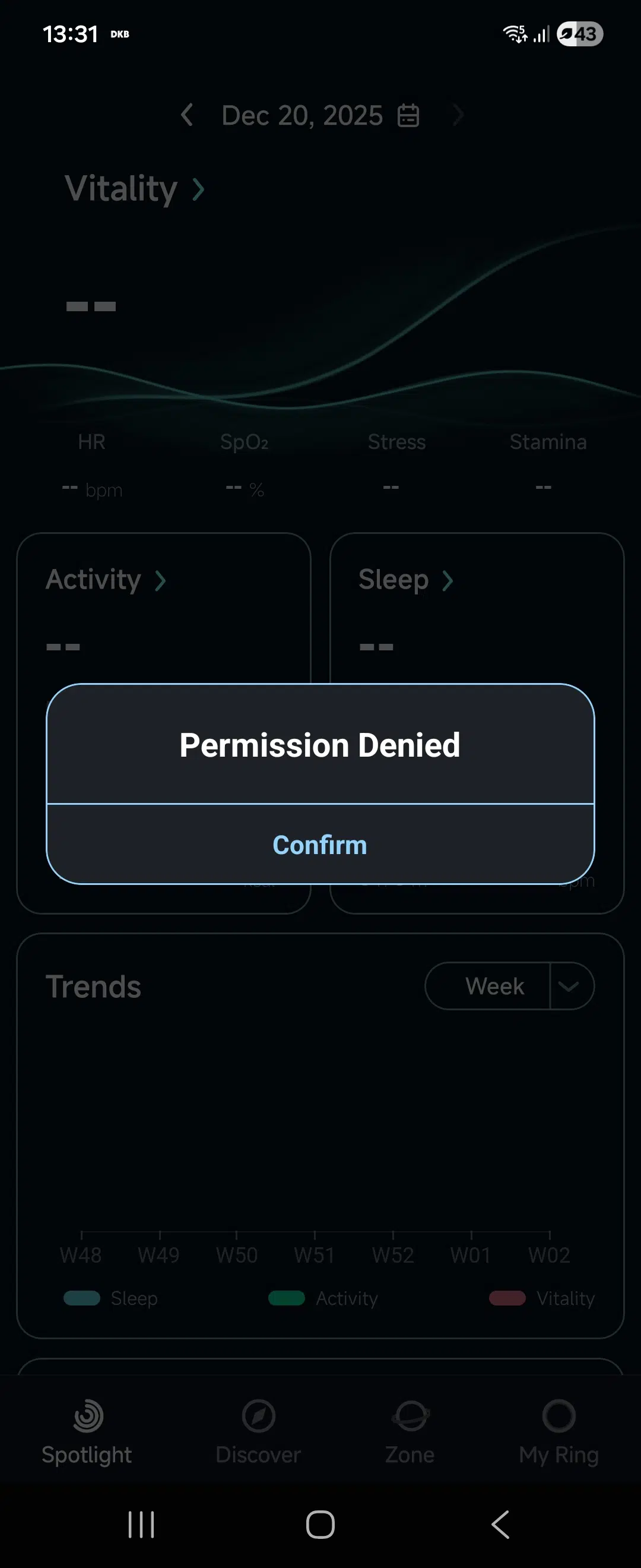Viewport: 641px width, 1568px height.
Task: Tap Confirm in Permission Denied dialog
Action: point(320,845)
